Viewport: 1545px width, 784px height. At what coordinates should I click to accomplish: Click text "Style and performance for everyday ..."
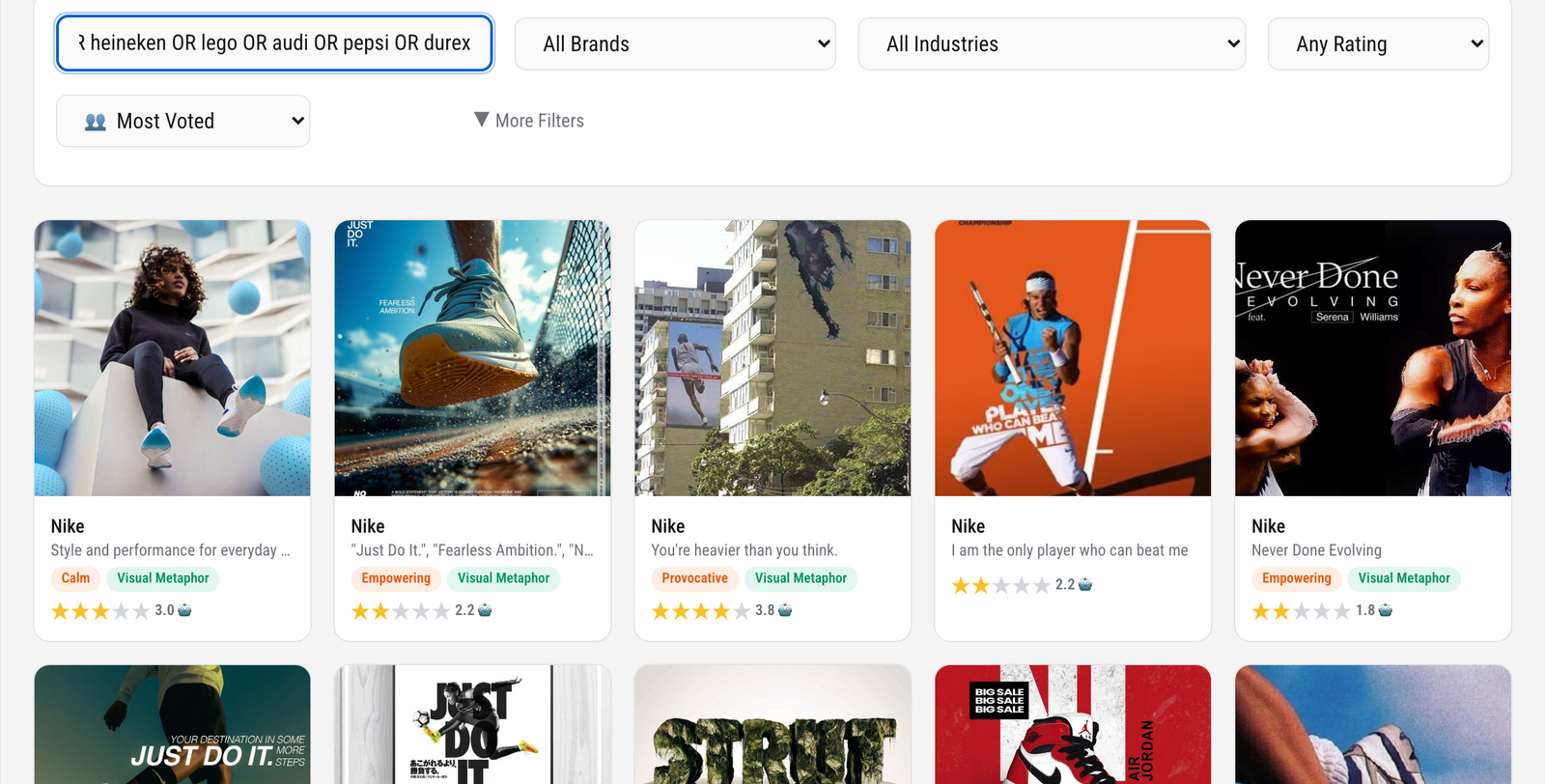(x=170, y=550)
